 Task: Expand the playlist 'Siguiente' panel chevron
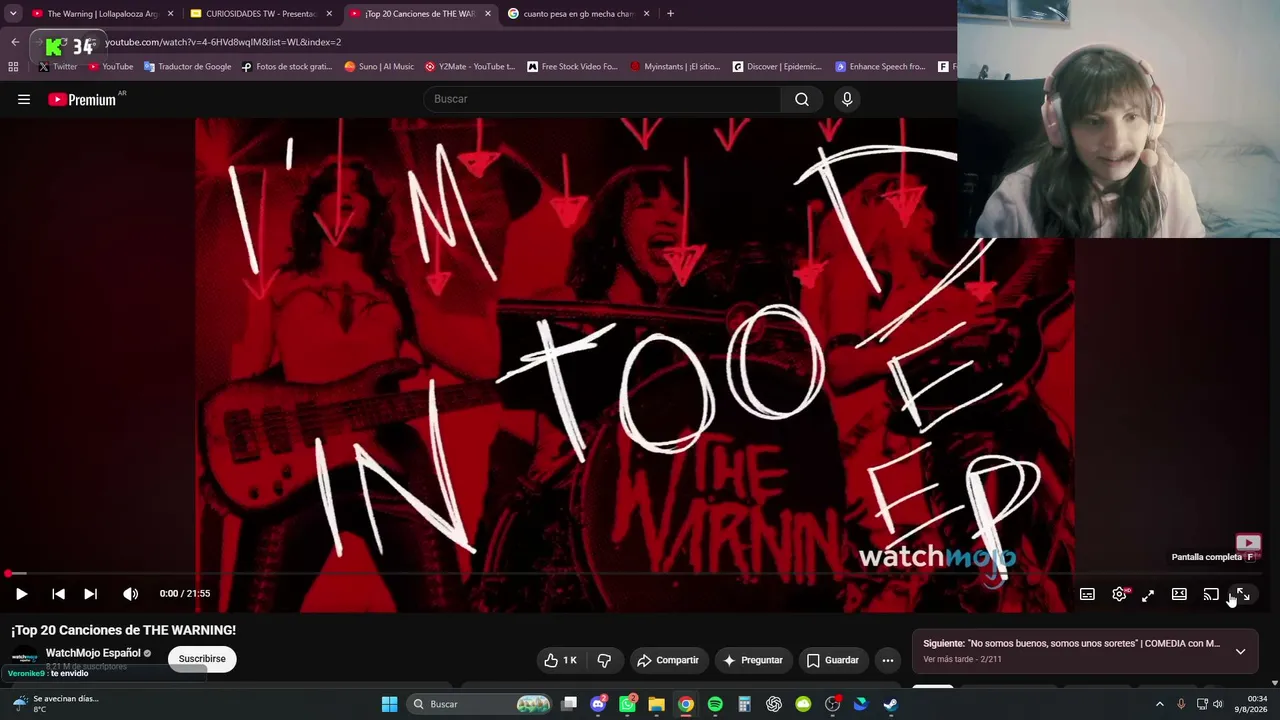pos(1240,651)
